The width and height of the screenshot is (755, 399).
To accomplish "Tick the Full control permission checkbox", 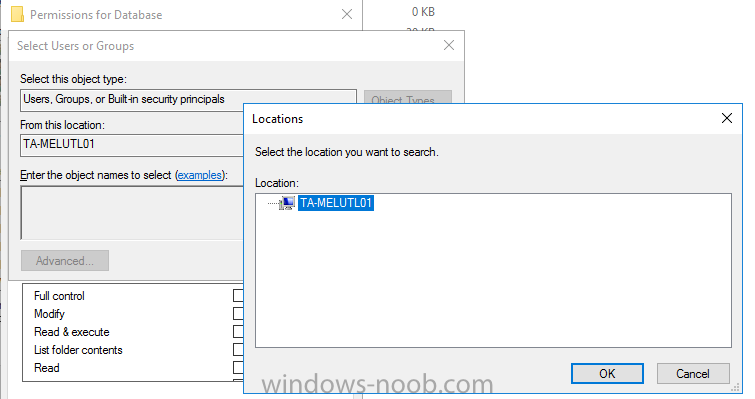I will pyautogui.click(x=238, y=296).
